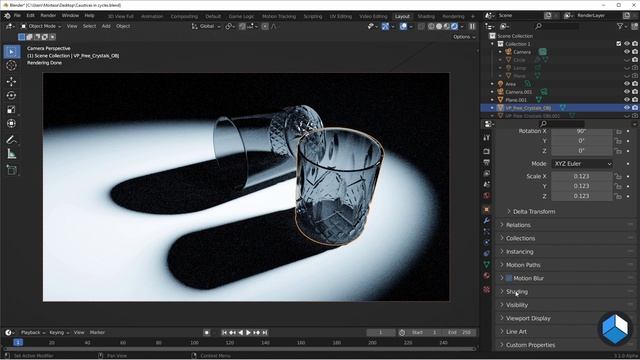The height and width of the screenshot is (360, 640).
Task: Open the Object Constraints properties tab
Action: tap(487, 253)
